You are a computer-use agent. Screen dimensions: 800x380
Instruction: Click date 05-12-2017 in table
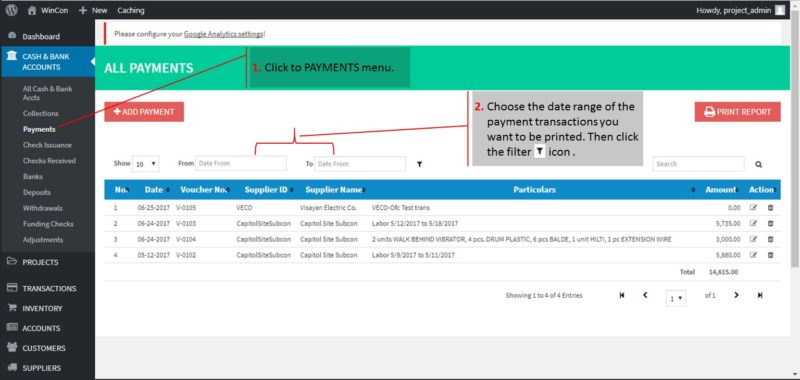tap(153, 255)
